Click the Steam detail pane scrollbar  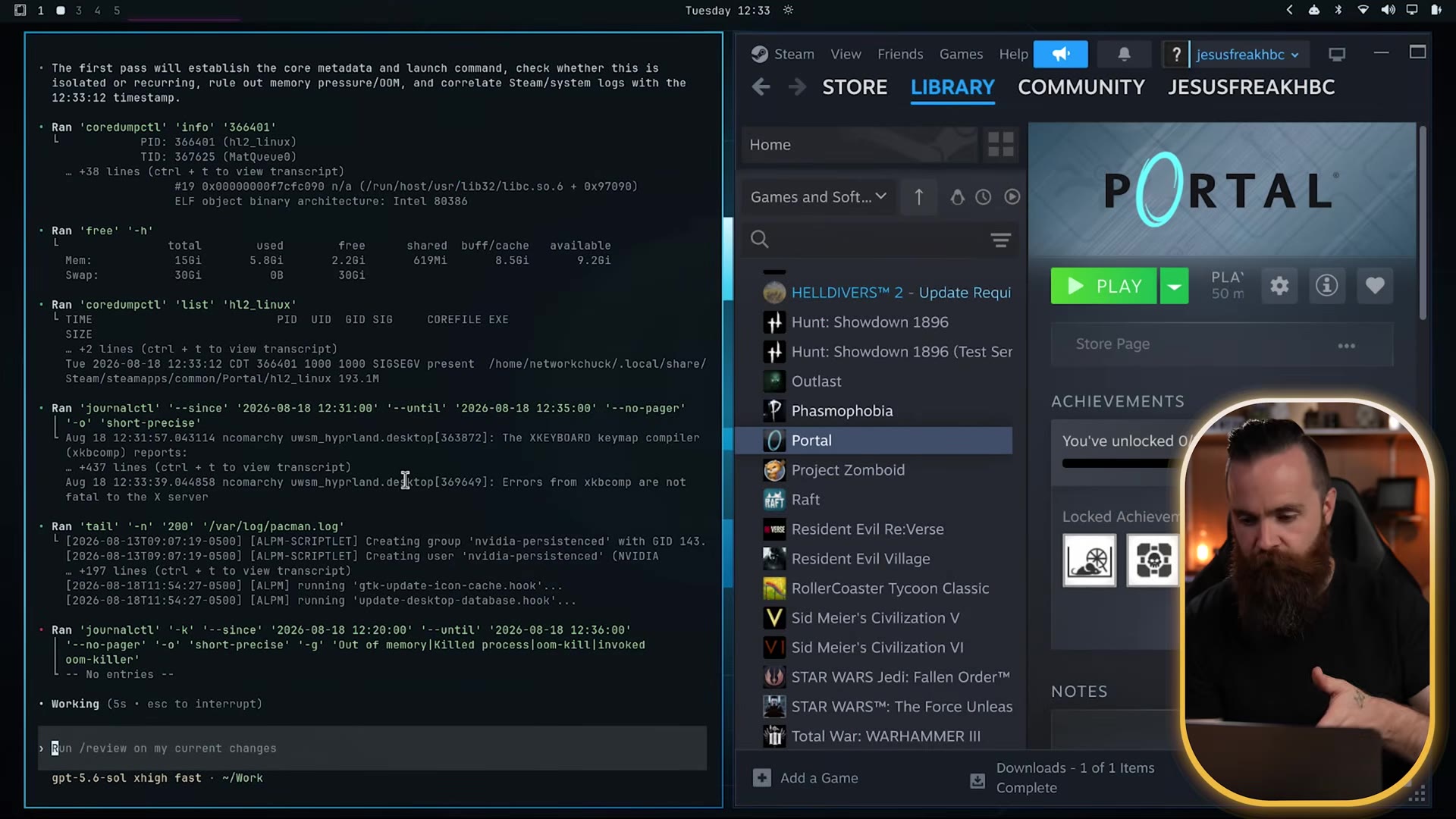(x=1423, y=223)
